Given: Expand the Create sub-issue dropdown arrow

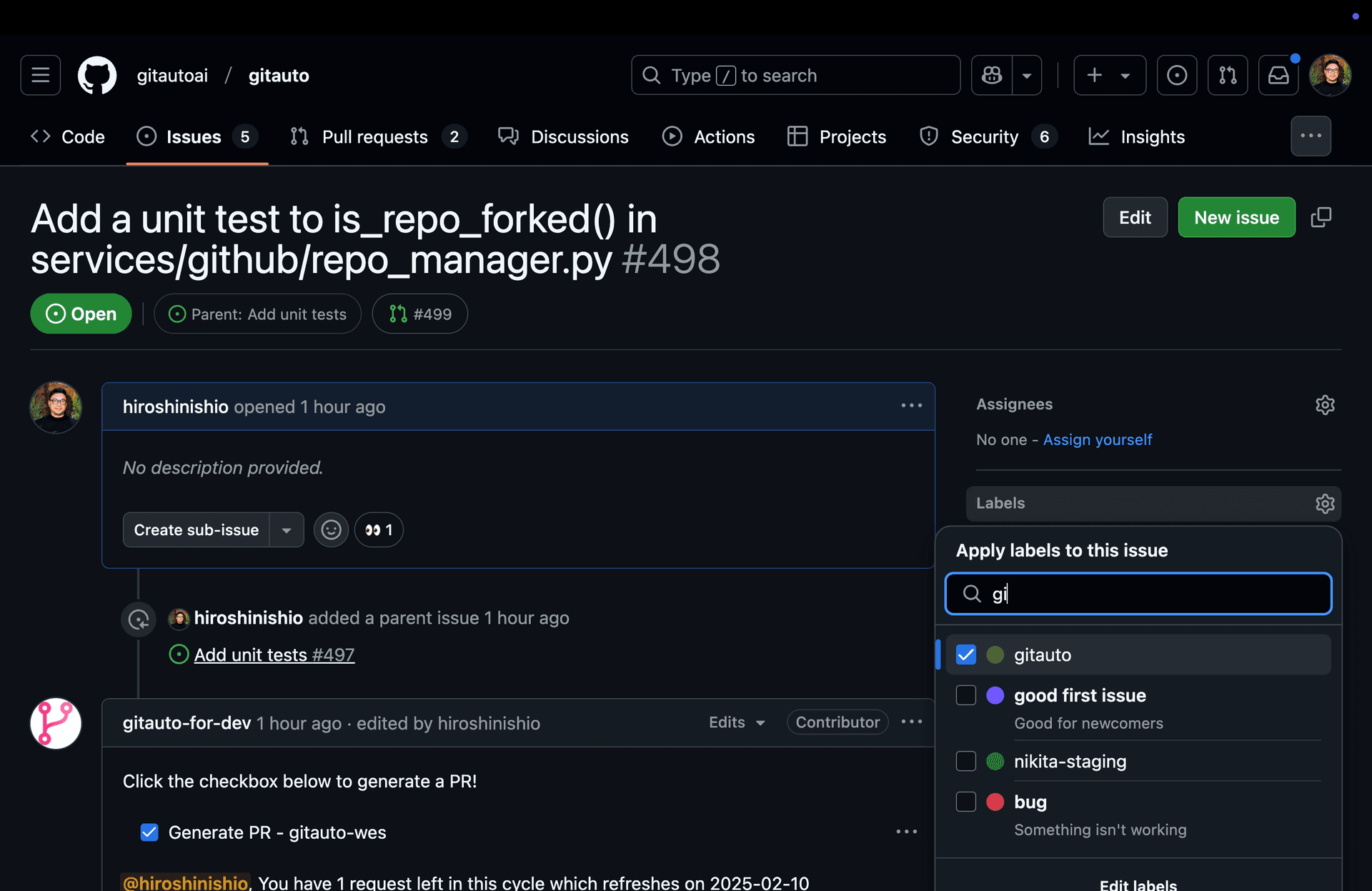Looking at the screenshot, I should 286,529.
